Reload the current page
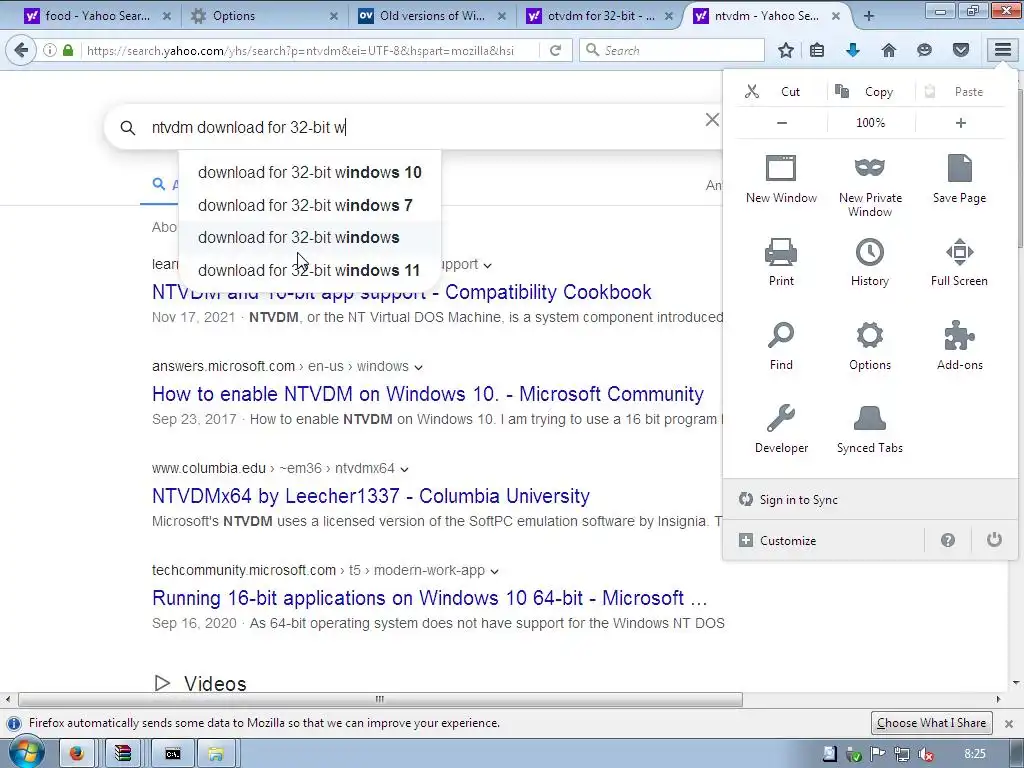Viewport: 1024px width, 768px height. (556, 50)
